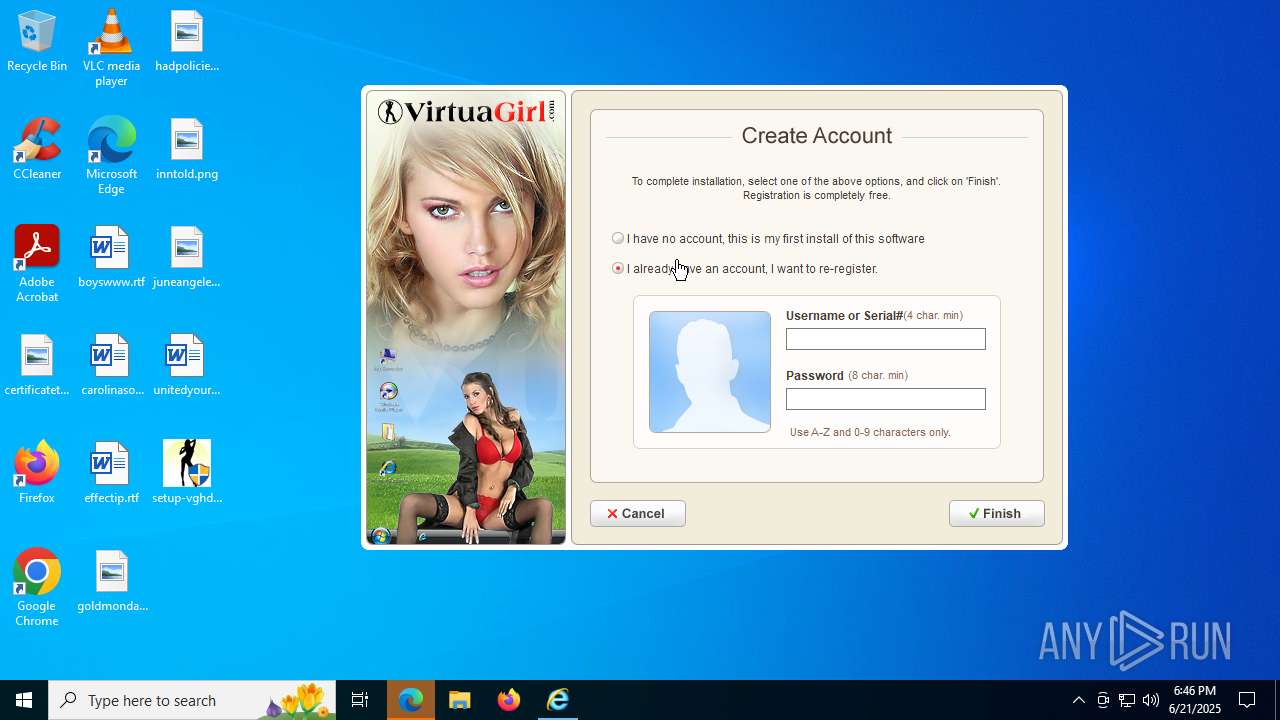
Task: Open File Explorer from the taskbar
Action: click(460, 700)
